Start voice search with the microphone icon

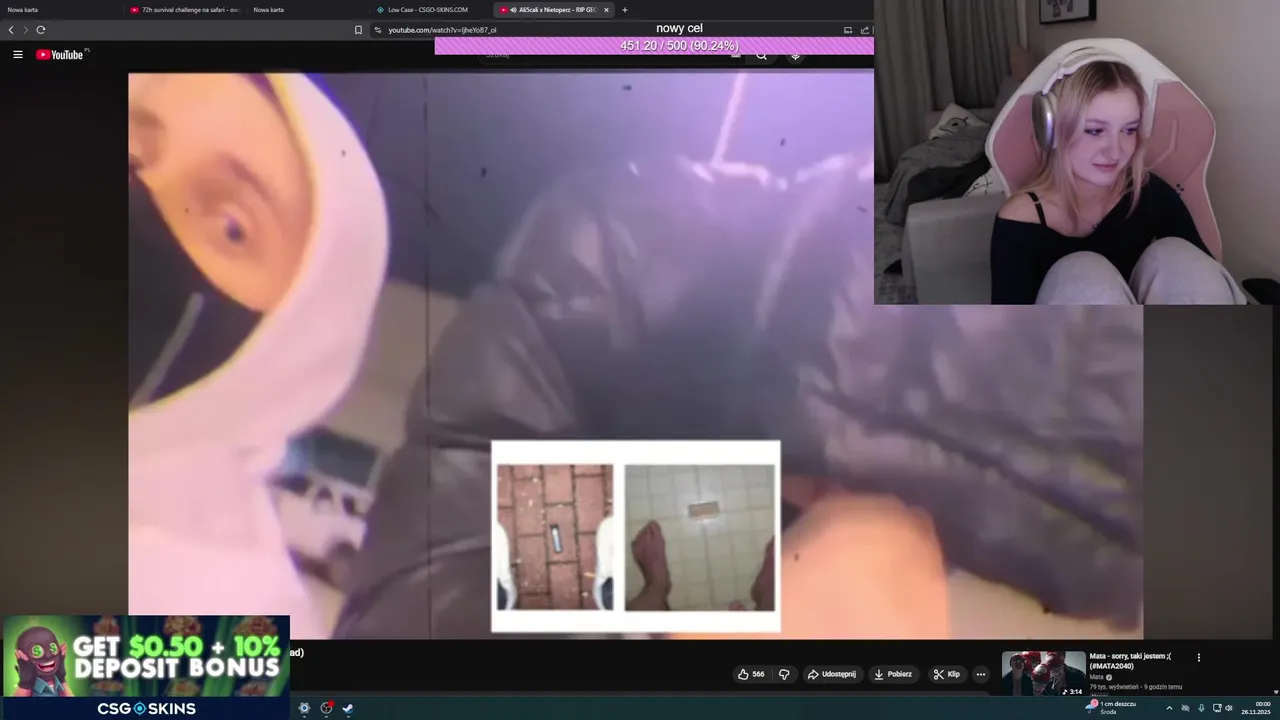pos(795,55)
